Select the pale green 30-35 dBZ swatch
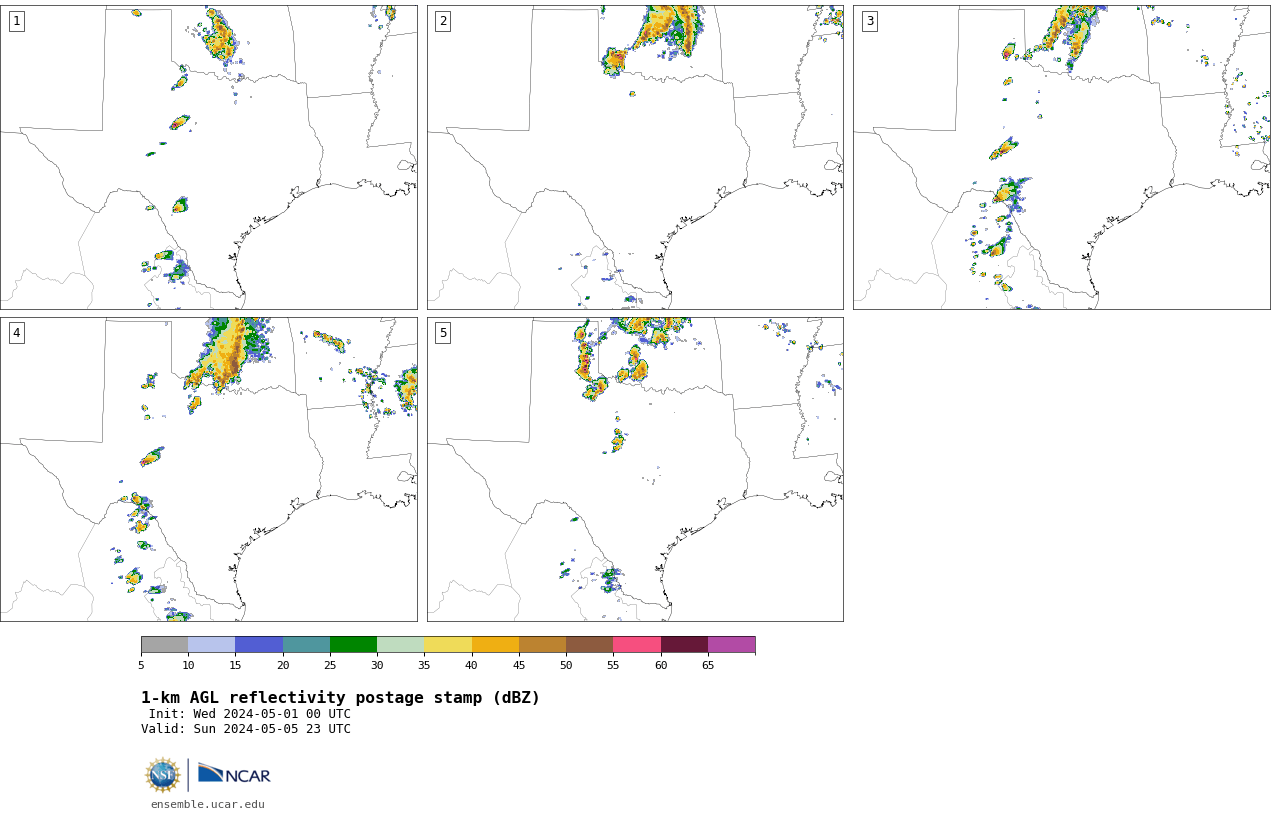 pyautogui.click(x=400, y=644)
